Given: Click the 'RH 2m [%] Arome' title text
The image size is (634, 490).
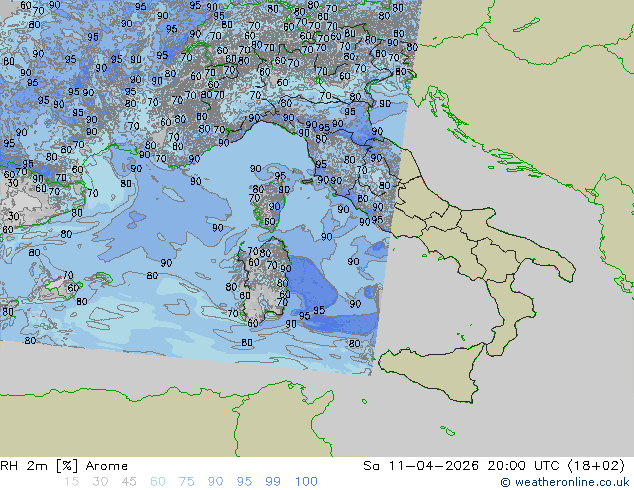Looking at the screenshot, I should (x=64, y=466).
